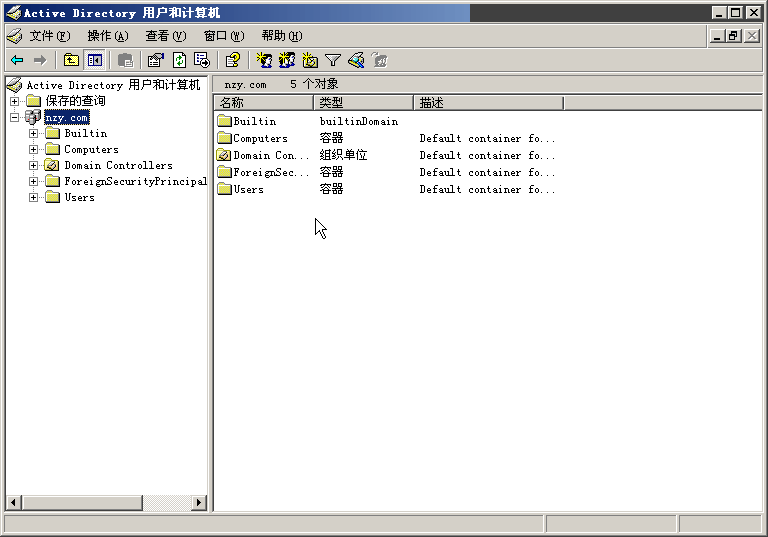This screenshot has width=768, height=537.
Task: Click the Help toolbar icon
Action: pos(233,60)
